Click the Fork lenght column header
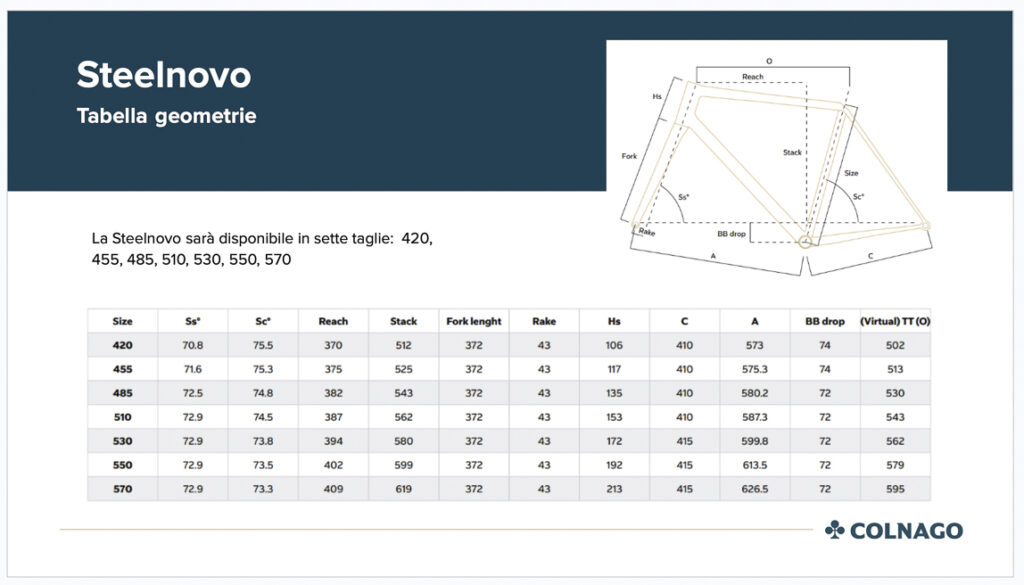 [473, 321]
